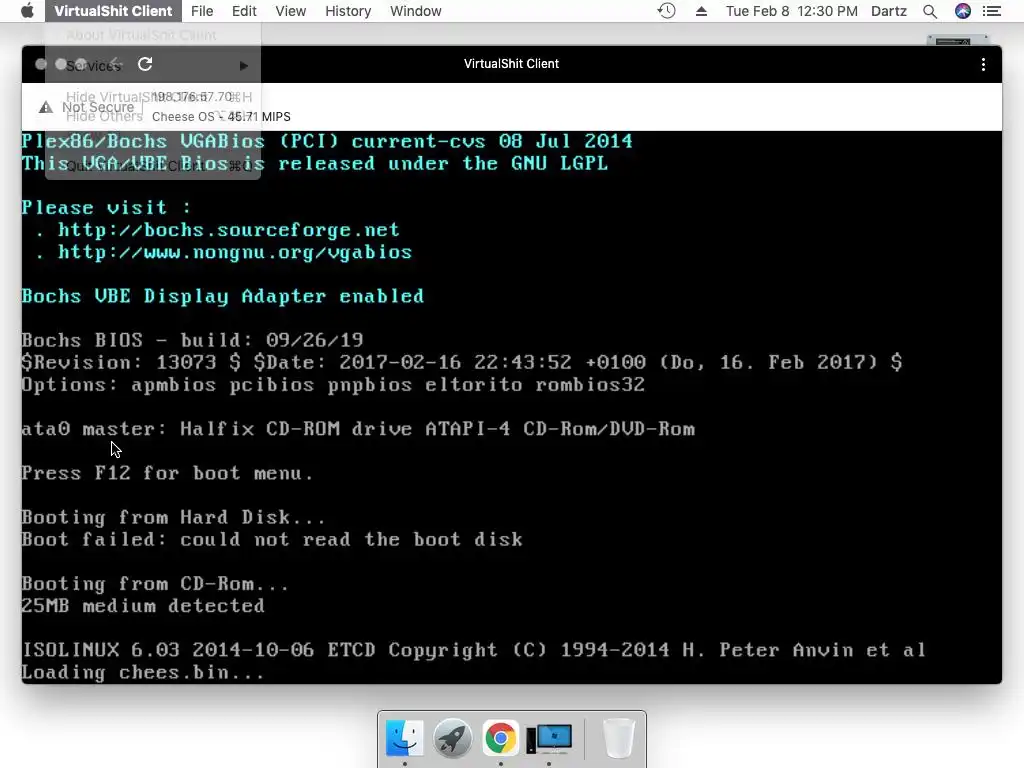The width and height of the screenshot is (1024, 768).
Task: Open the View menu
Action: click(291, 11)
